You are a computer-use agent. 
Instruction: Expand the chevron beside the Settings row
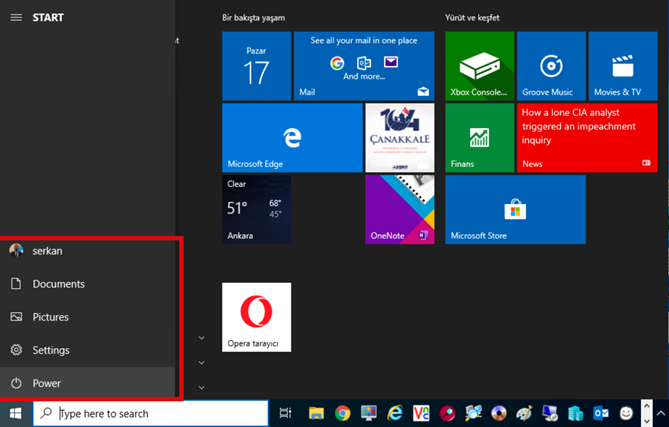202,363
